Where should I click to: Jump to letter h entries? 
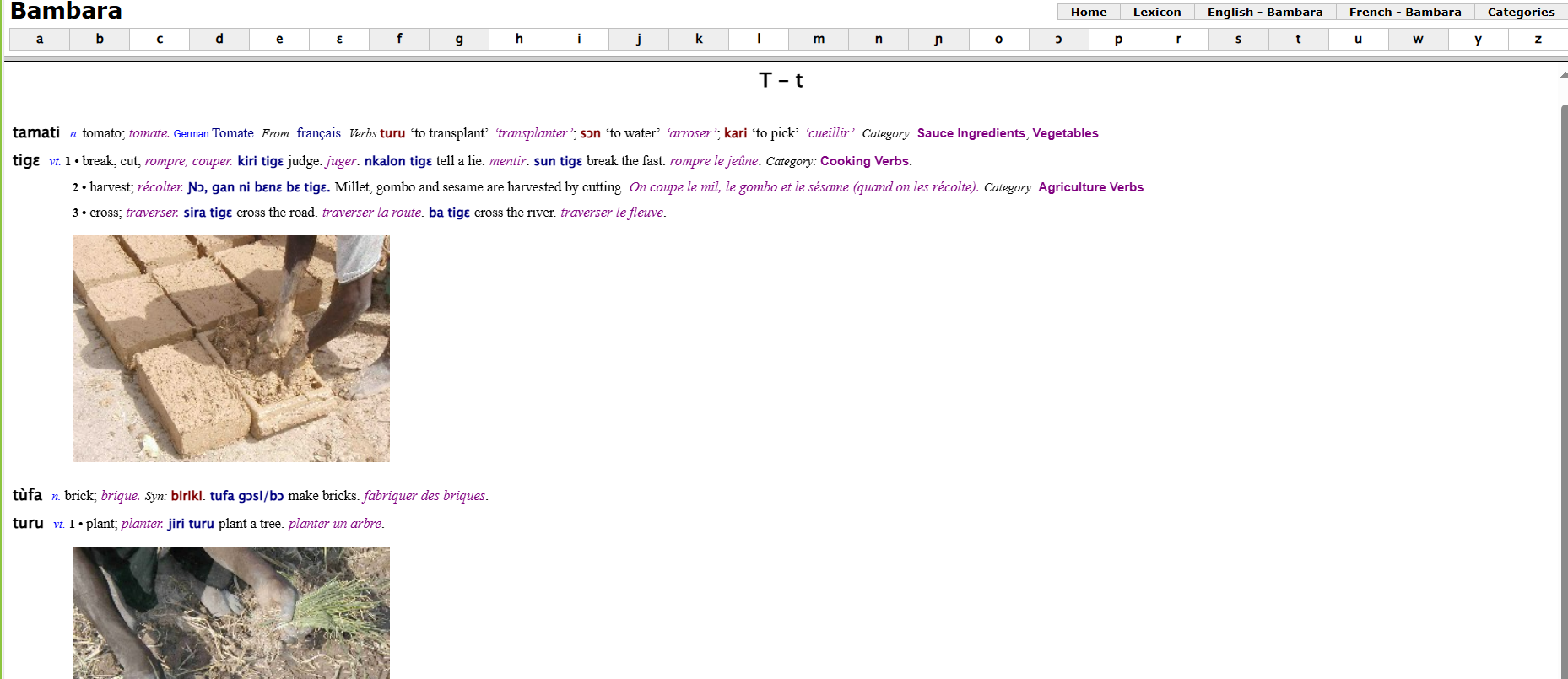[519, 39]
